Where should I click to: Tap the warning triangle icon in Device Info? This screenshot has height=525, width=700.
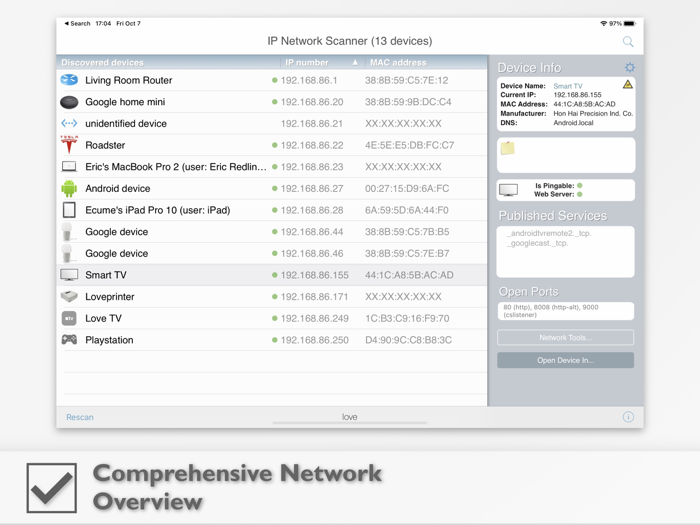pos(628,84)
